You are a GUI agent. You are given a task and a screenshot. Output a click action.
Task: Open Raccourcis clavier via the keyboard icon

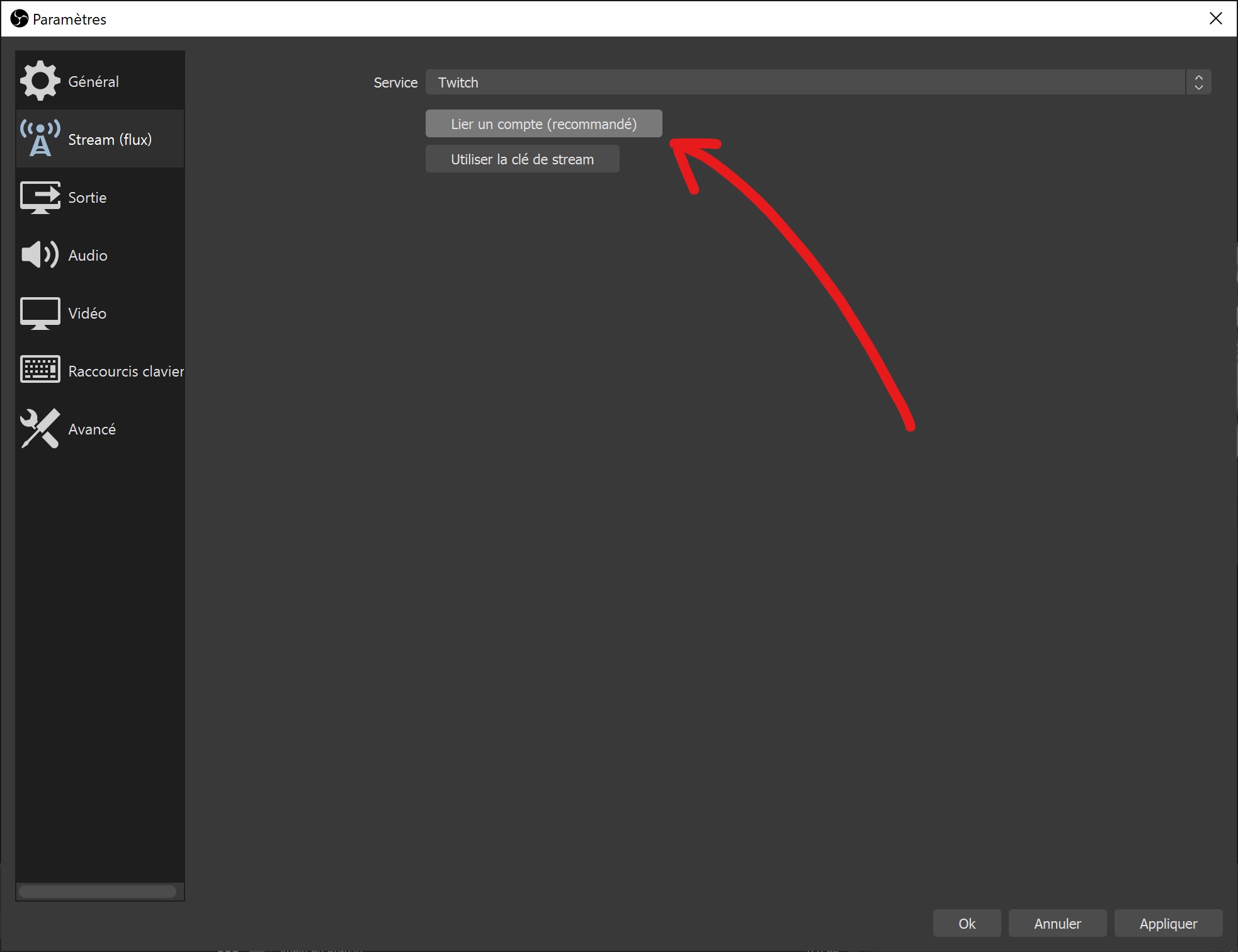(39, 370)
